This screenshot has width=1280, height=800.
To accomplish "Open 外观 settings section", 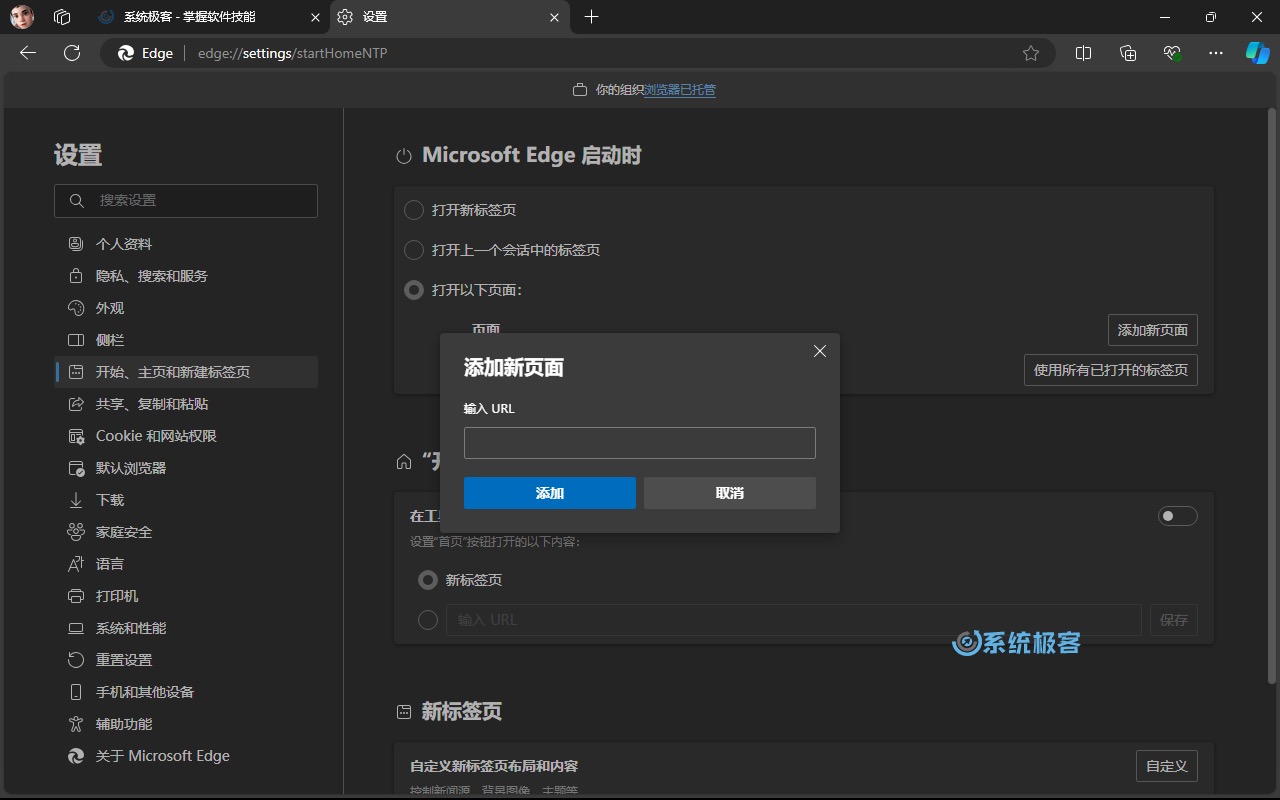I will pyautogui.click(x=186, y=308).
